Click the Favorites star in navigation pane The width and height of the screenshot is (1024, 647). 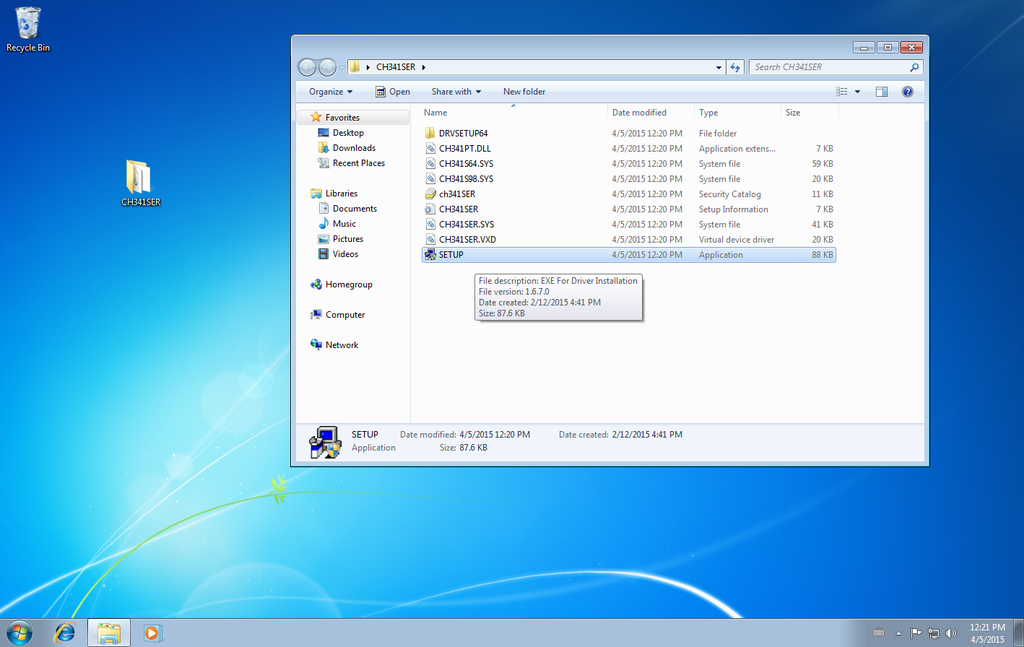(x=316, y=117)
